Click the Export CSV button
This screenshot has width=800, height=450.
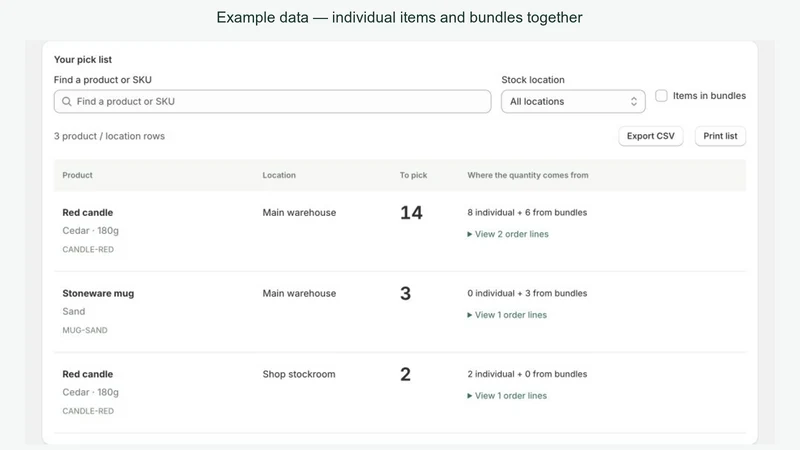pos(651,136)
